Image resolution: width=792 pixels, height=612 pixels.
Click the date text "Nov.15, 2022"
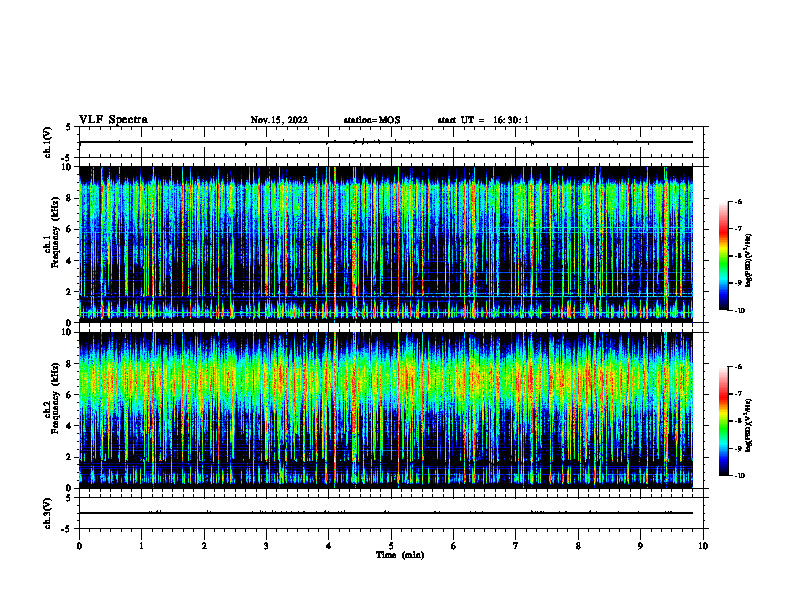coord(279,120)
